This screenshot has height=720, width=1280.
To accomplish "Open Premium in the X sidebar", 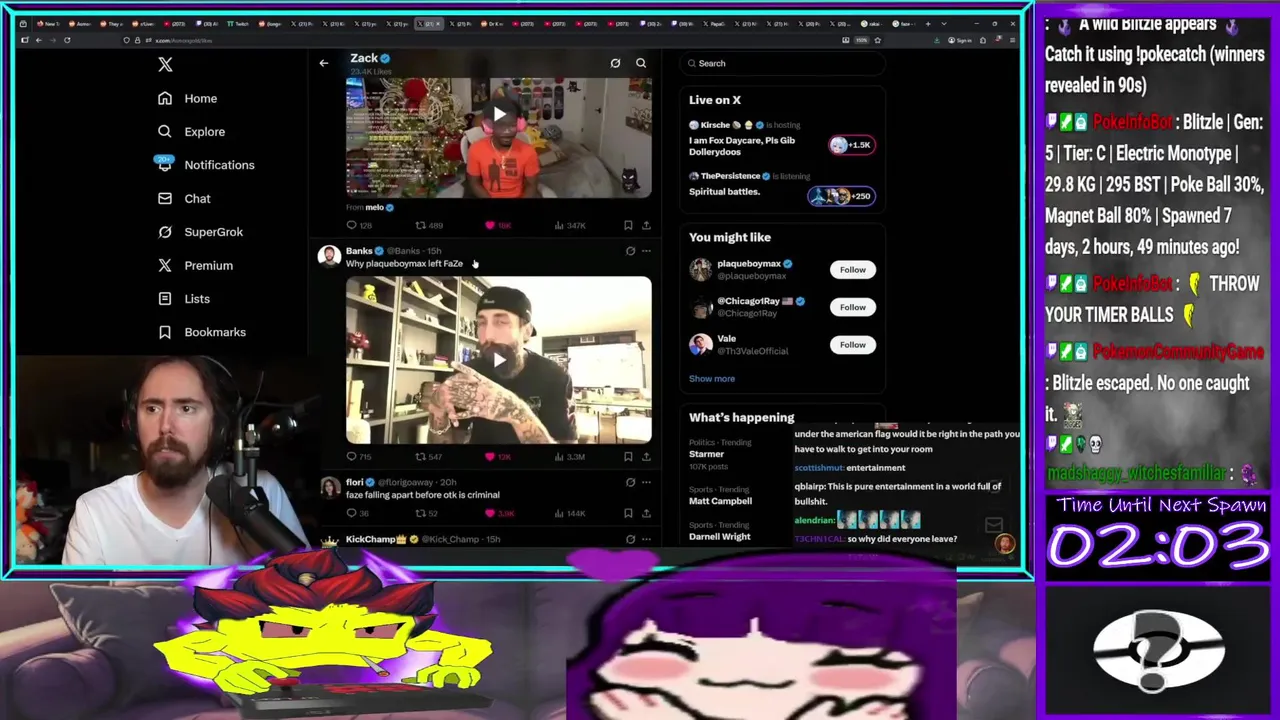I will 195,265.
